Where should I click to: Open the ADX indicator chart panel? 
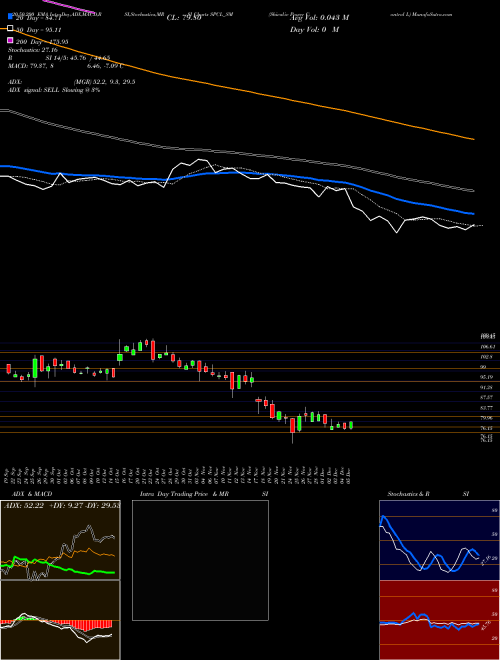[60, 540]
